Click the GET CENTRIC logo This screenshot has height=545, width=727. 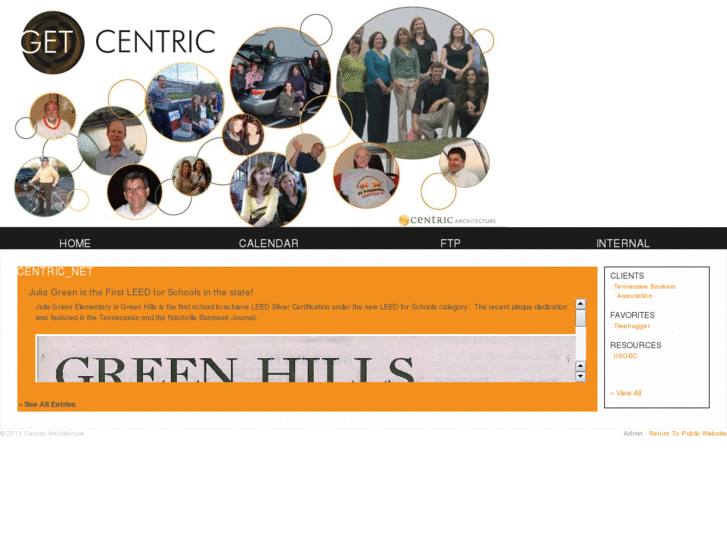coord(118,42)
